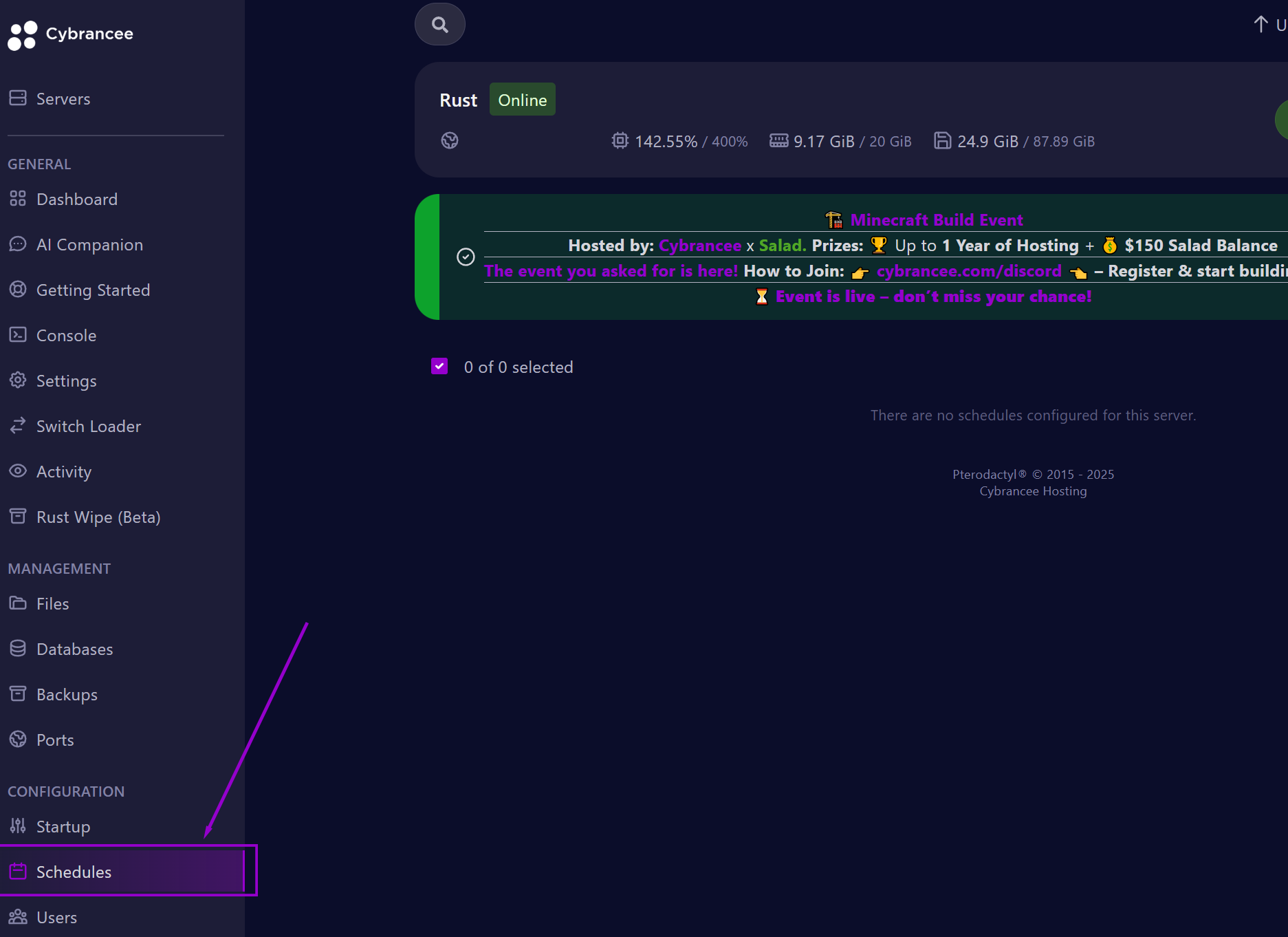Click the circled checkmark on event banner

(x=466, y=257)
